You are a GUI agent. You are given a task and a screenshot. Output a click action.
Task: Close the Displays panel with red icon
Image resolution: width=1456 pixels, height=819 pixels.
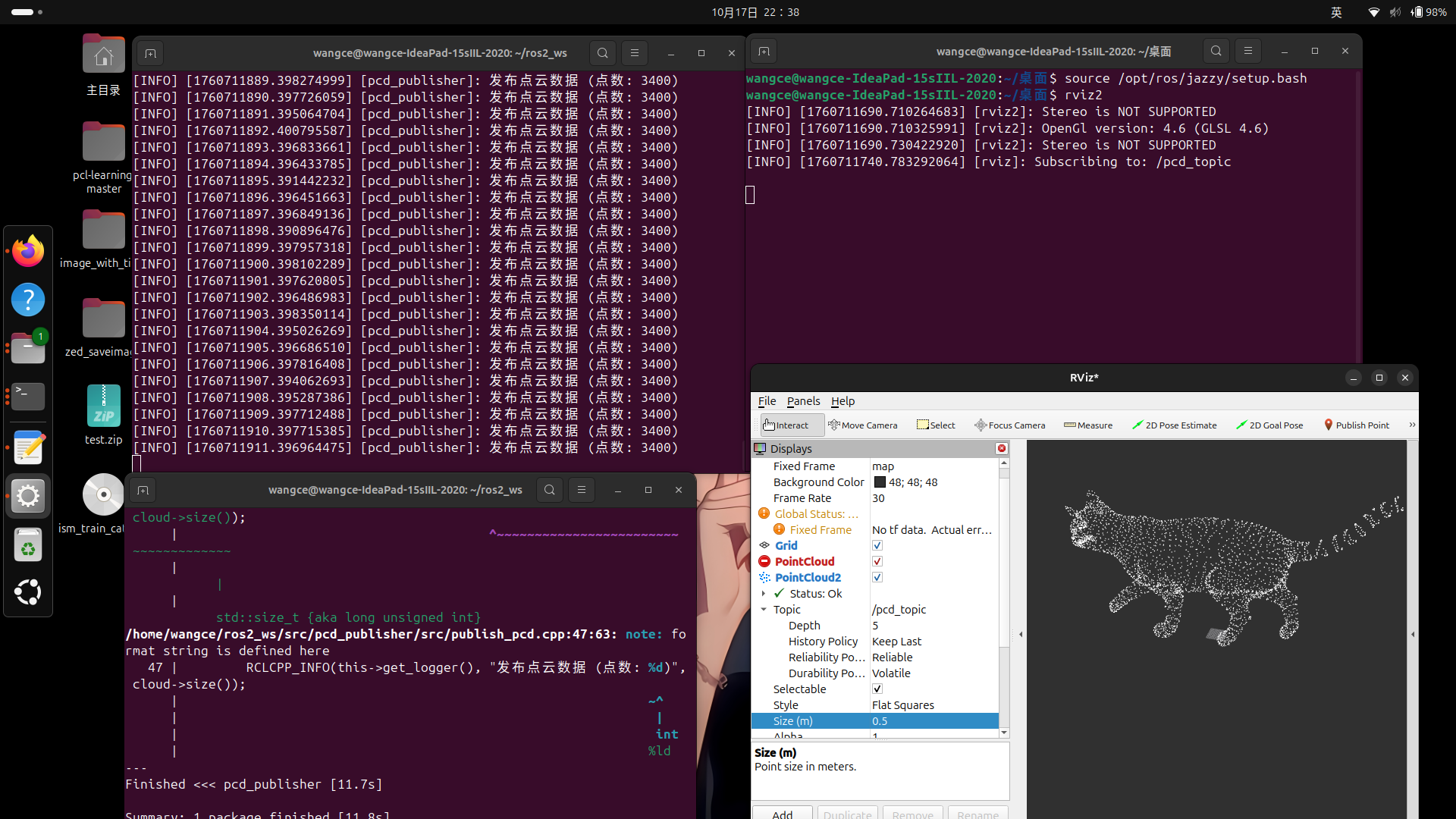(x=1002, y=449)
